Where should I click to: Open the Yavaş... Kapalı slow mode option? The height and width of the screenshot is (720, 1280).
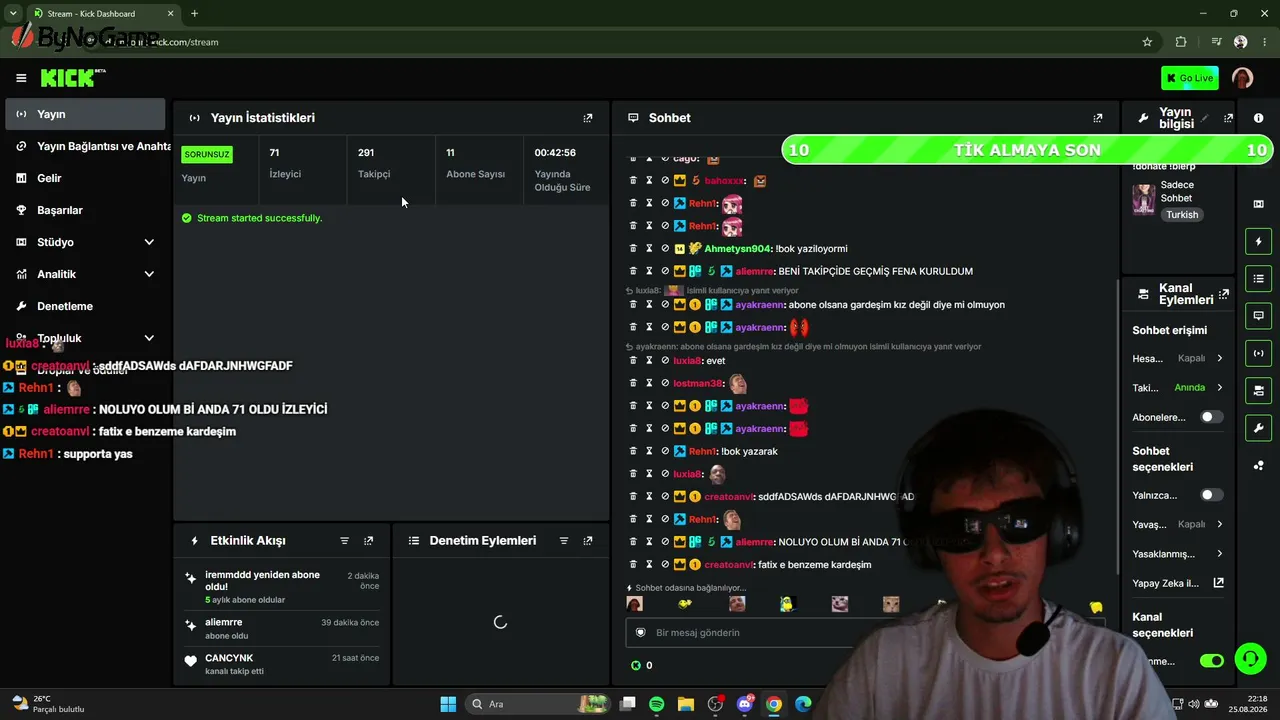tap(1178, 524)
